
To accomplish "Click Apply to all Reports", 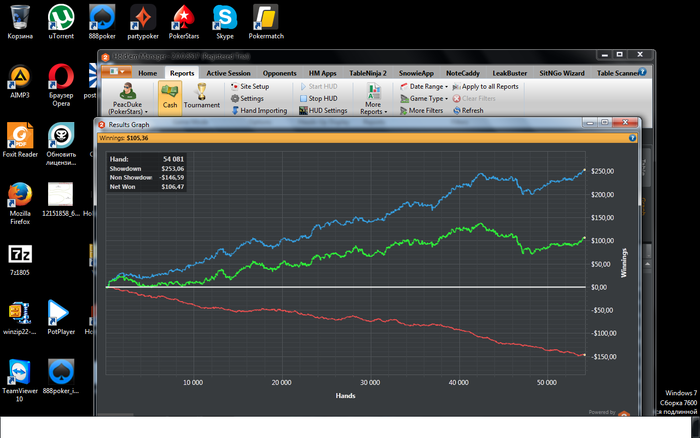I will pos(486,86).
